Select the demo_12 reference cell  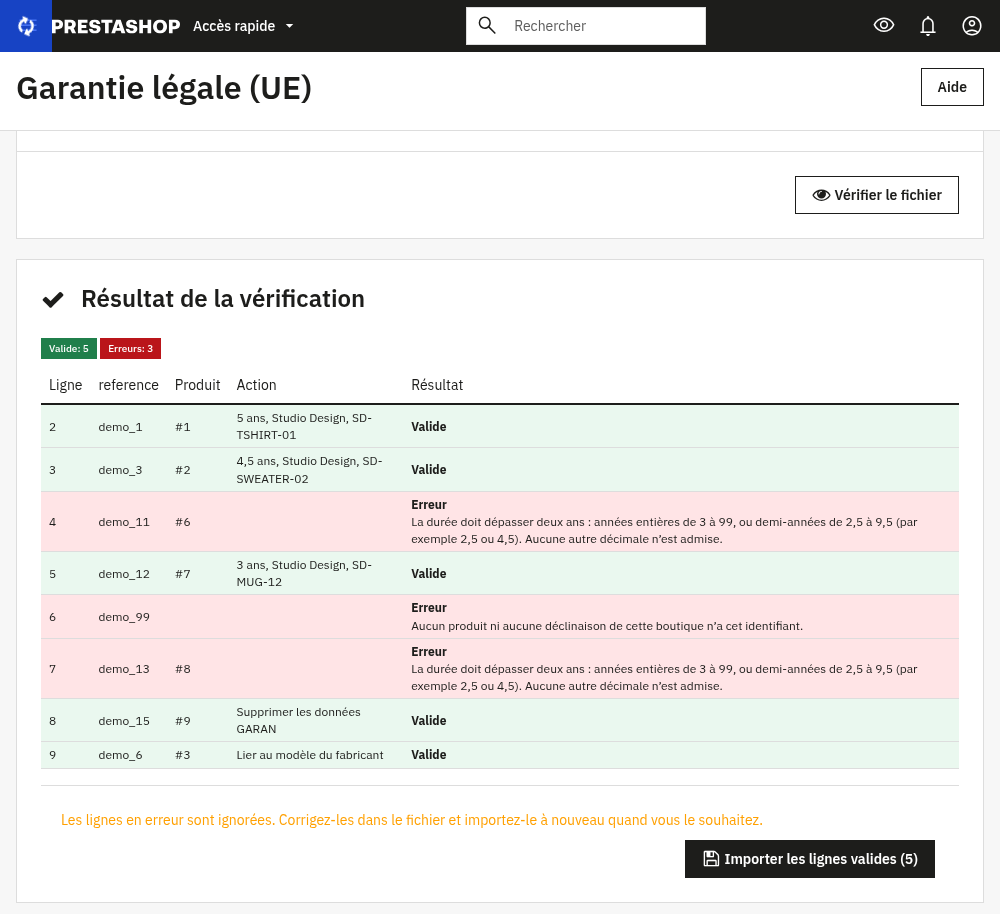(x=124, y=574)
